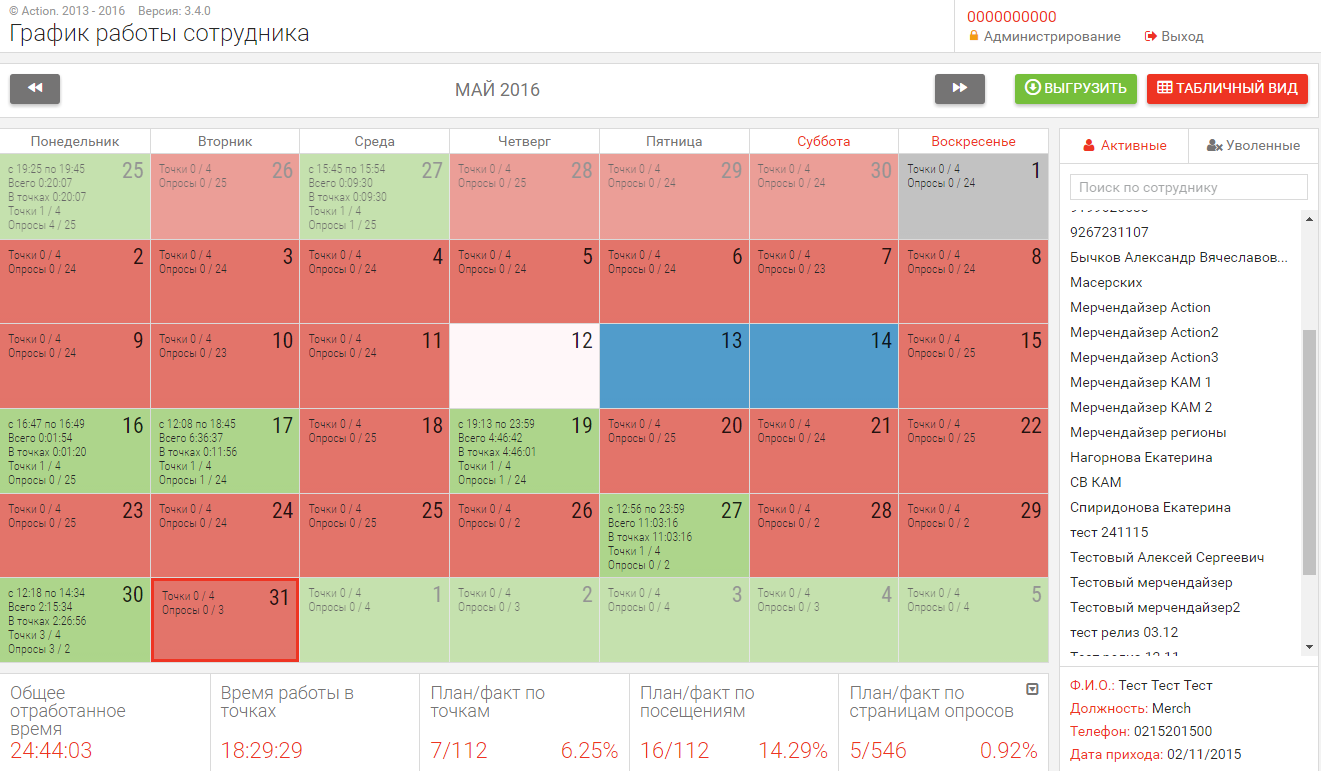This screenshot has height=771, width=1321.
Task: Click the 7/112 points plan/fact value
Action: (x=458, y=750)
